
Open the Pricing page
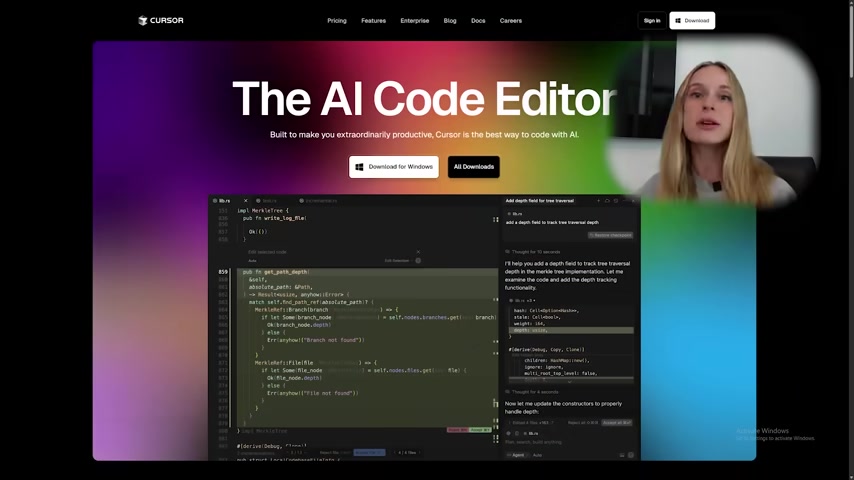[337, 21]
